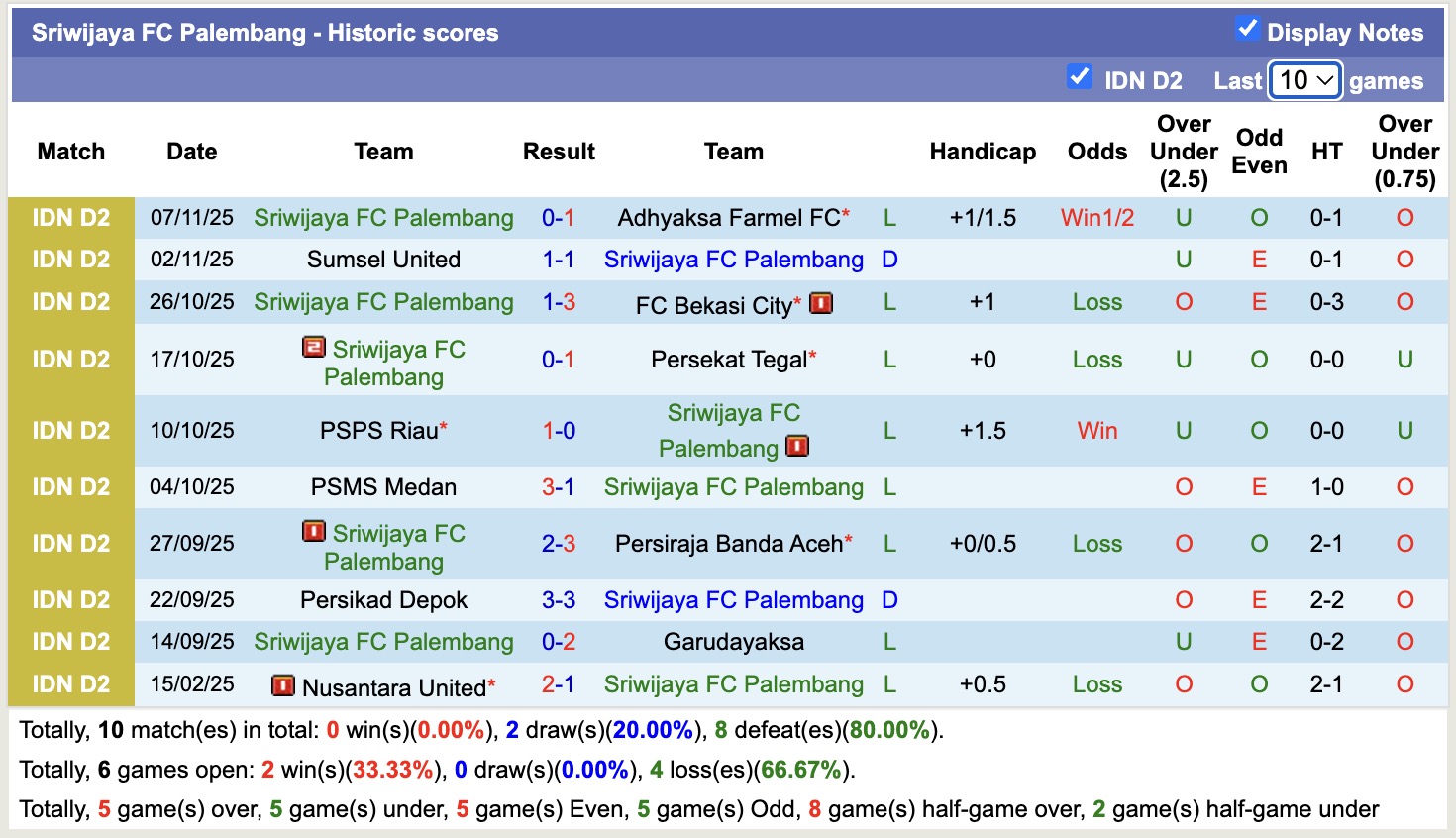Open the Last games count dropdown
This screenshot has width=1456, height=838.
1304,80
